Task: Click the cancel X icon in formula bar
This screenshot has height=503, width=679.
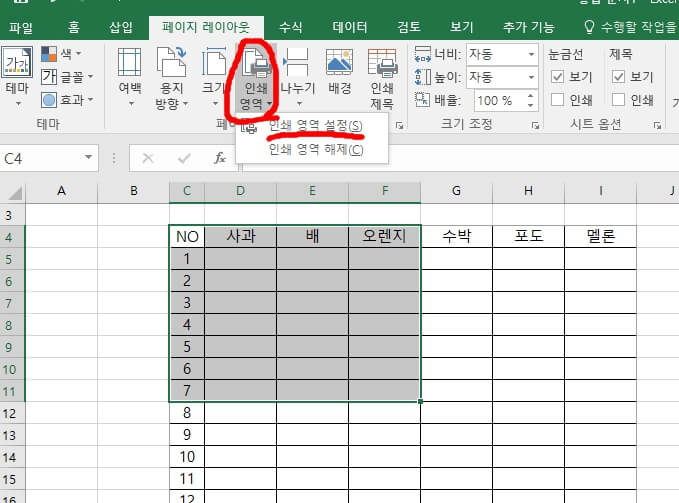Action: pyautogui.click(x=148, y=158)
